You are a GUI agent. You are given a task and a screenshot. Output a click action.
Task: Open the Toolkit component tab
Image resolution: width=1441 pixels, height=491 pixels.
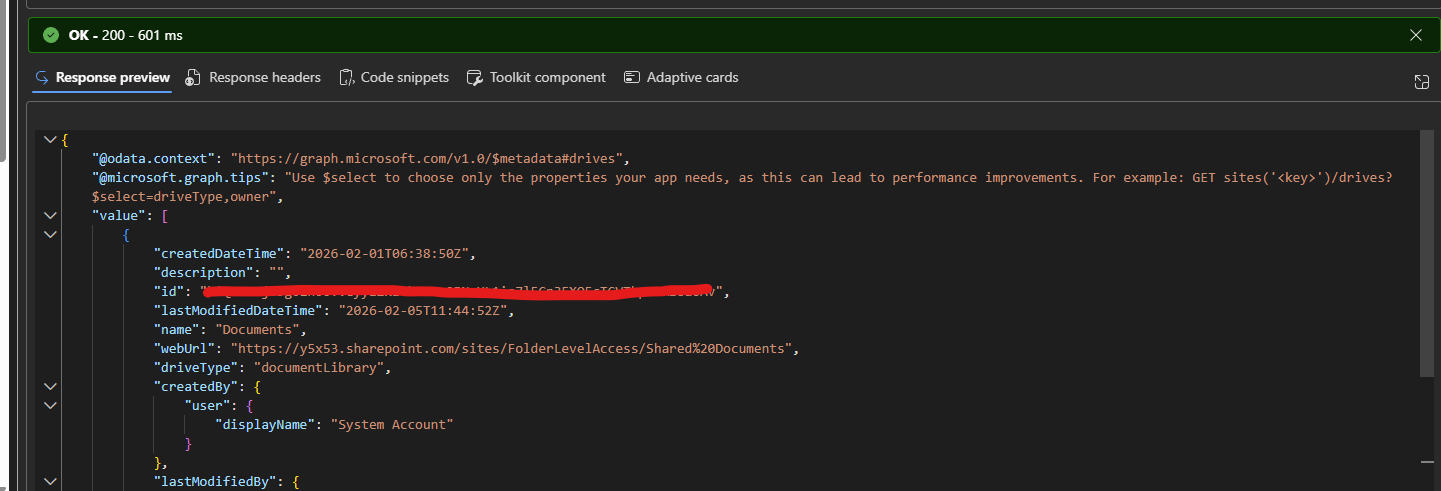(x=536, y=78)
